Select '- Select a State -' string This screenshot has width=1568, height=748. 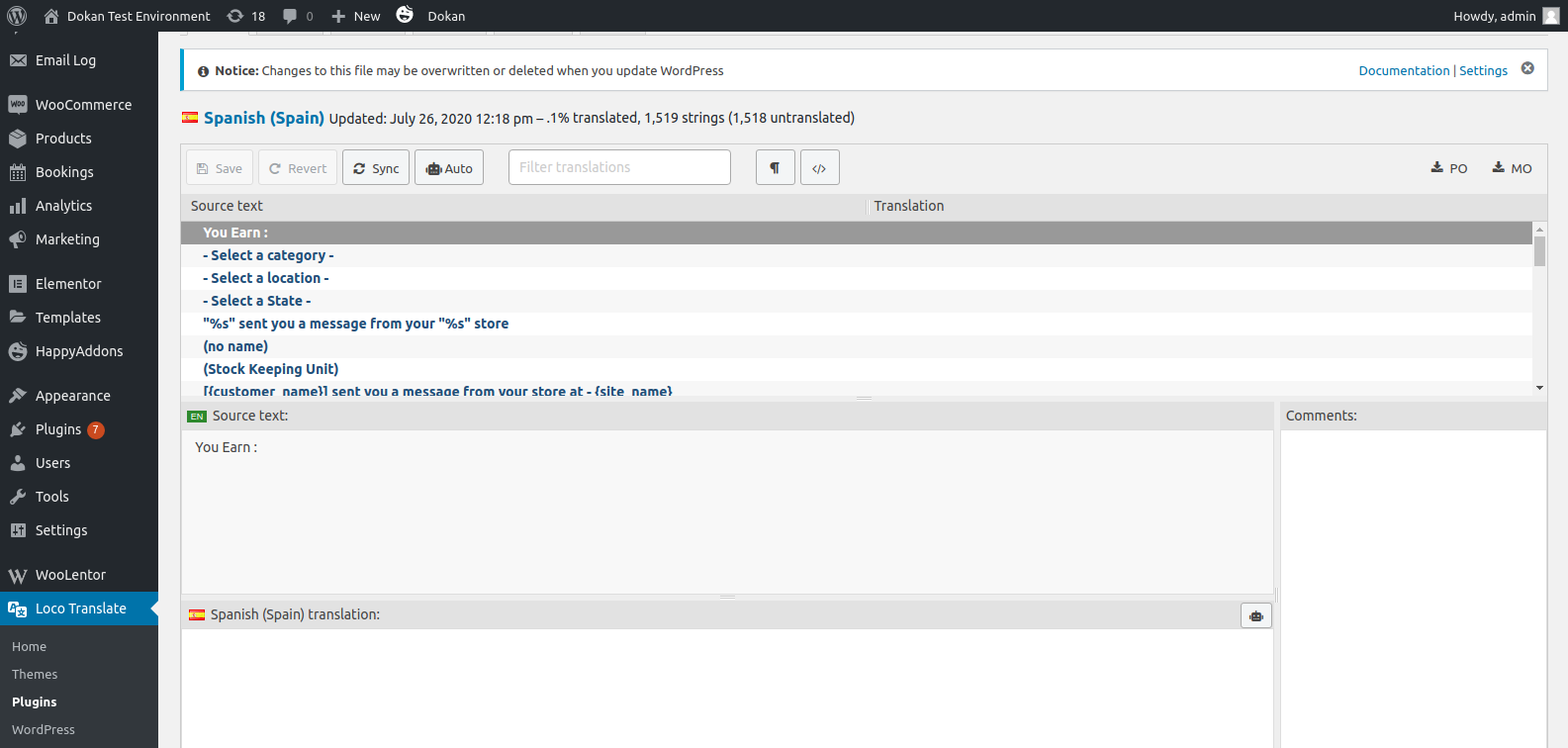857,301
